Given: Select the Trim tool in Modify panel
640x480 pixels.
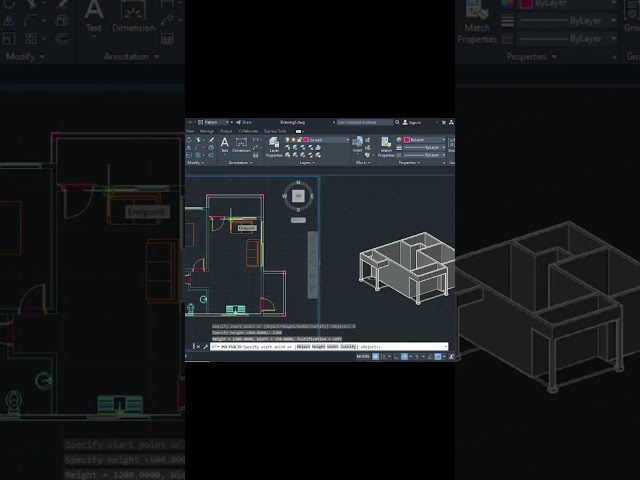Looking at the screenshot, I should (x=198, y=140).
